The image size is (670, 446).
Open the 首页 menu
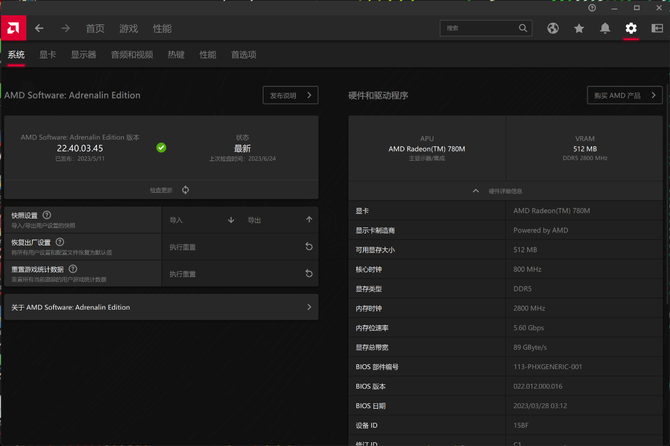95,29
